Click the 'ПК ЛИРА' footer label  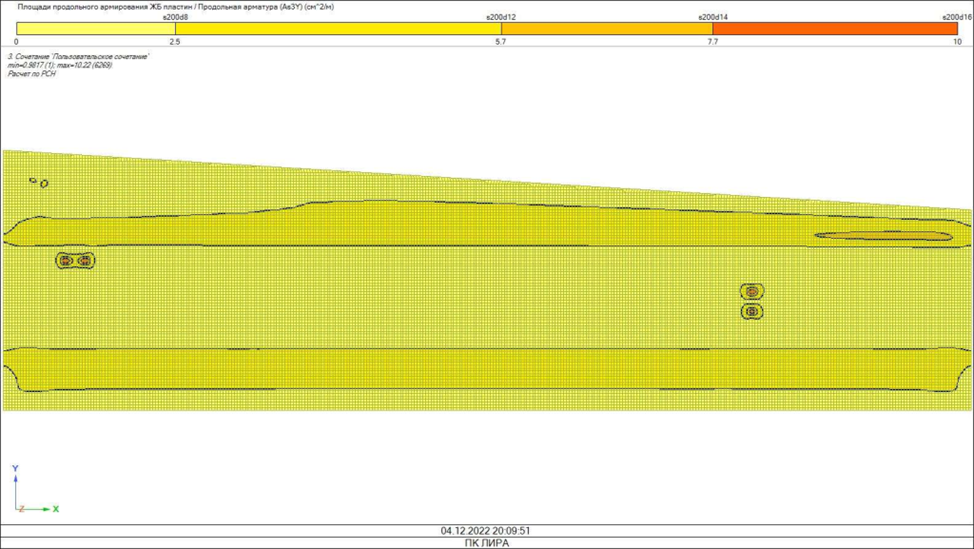[487, 543]
